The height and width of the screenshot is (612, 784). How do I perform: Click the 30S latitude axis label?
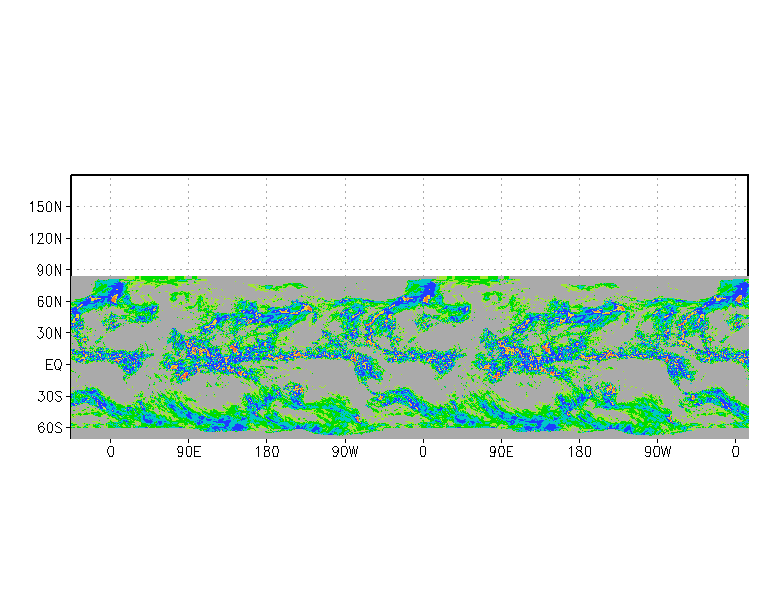[x=50, y=396]
